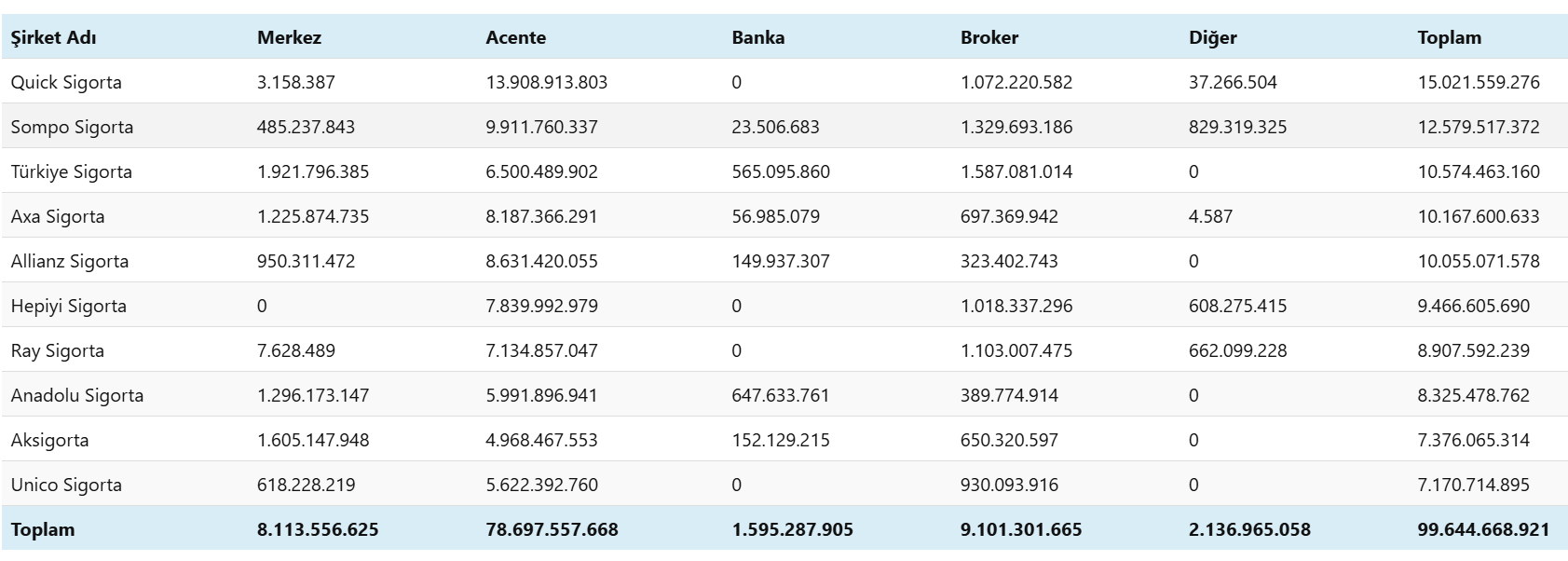Select the Acente column header
This screenshot has width=1568, height=561.
(515, 37)
